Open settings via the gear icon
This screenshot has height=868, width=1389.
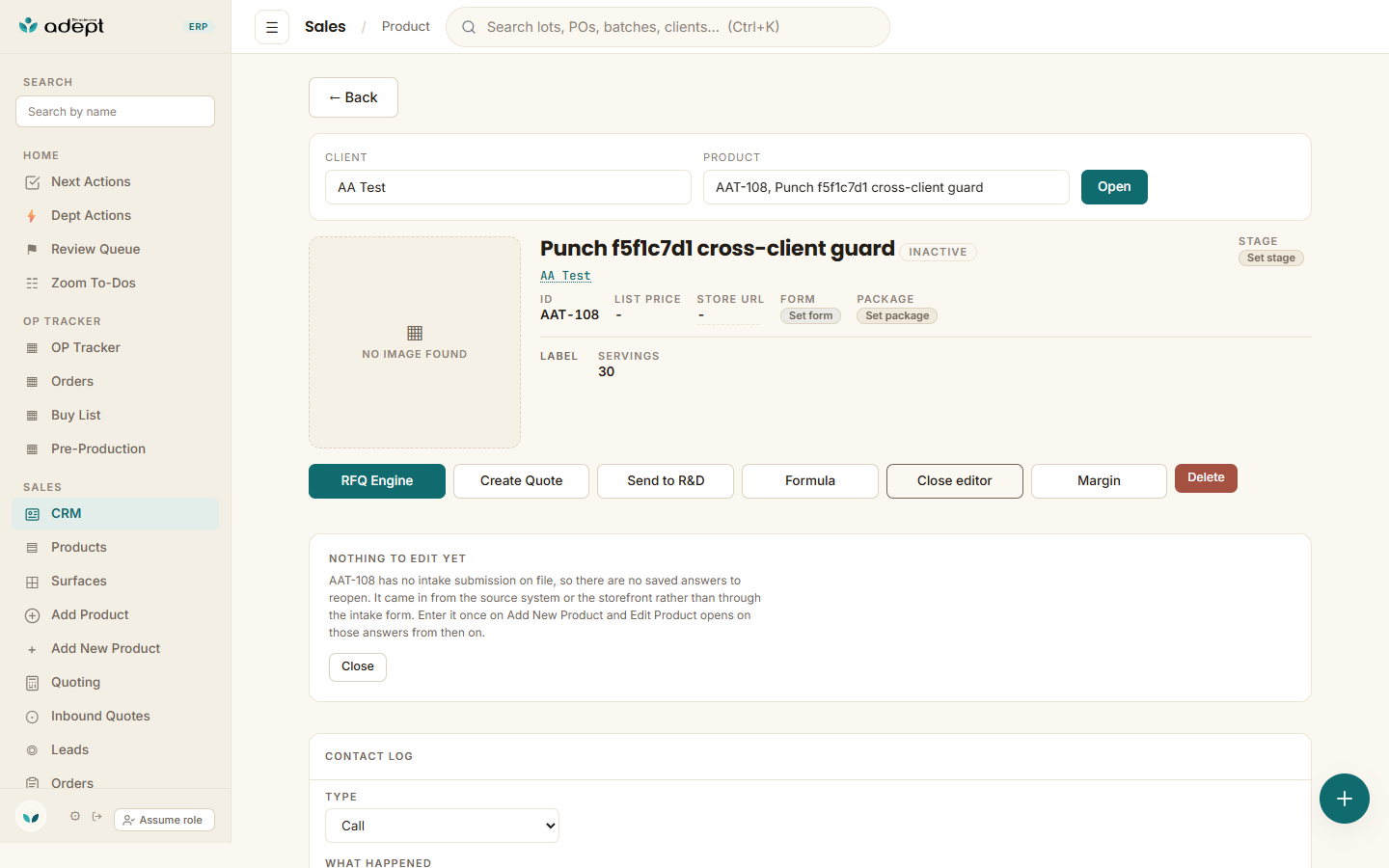(x=75, y=816)
